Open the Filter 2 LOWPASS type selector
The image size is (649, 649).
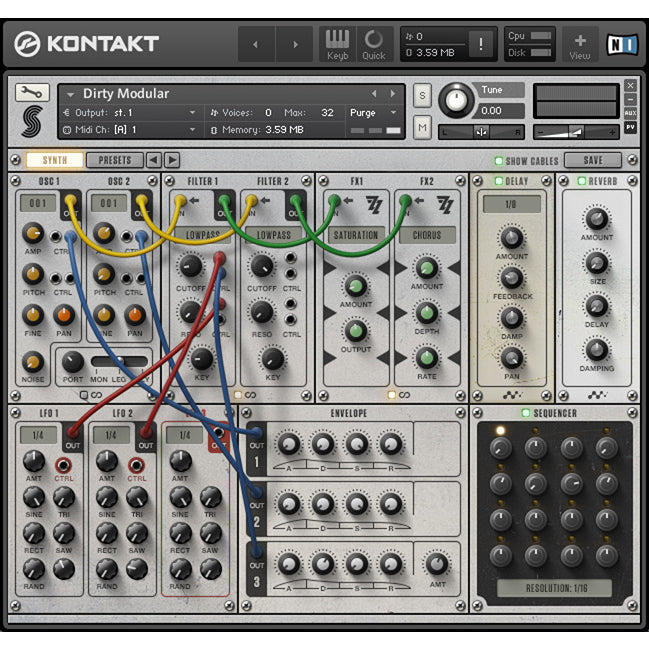(274, 235)
